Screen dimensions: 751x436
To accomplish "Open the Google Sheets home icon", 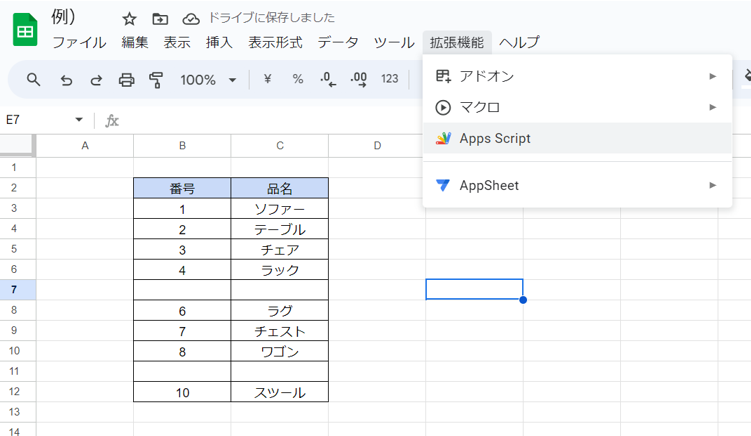I will [x=25, y=30].
